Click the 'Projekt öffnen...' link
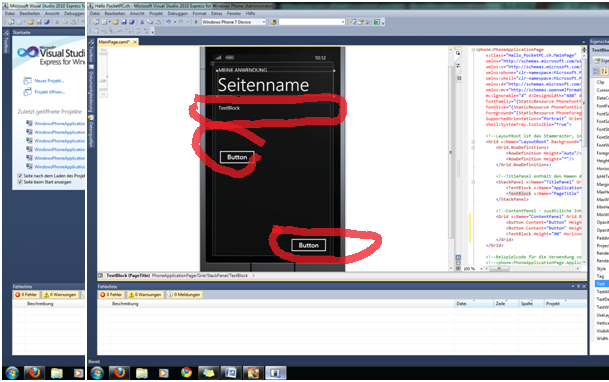Viewport: 609px width, 382px height. pos(49,92)
